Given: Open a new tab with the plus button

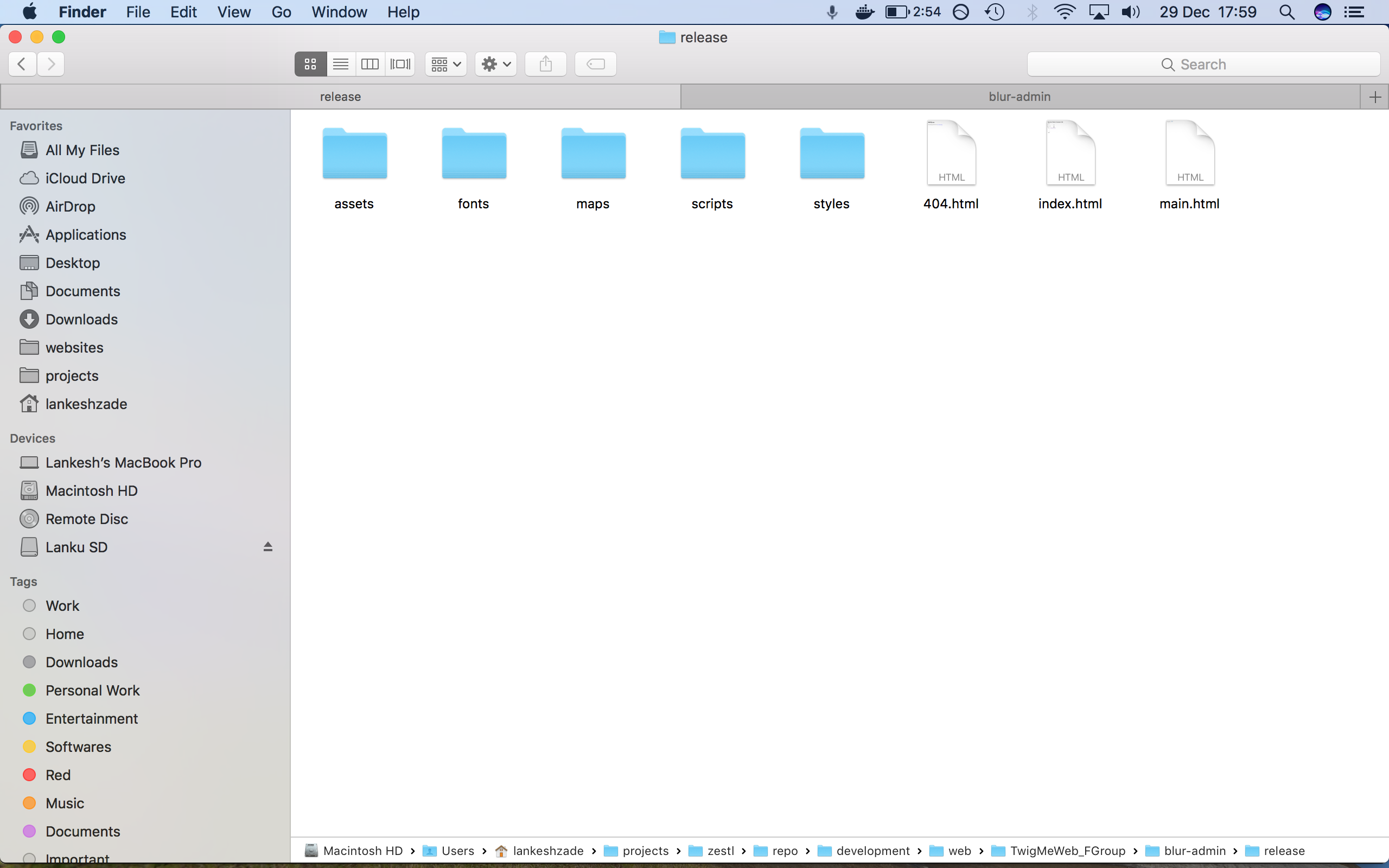Looking at the screenshot, I should pos(1375,97).
